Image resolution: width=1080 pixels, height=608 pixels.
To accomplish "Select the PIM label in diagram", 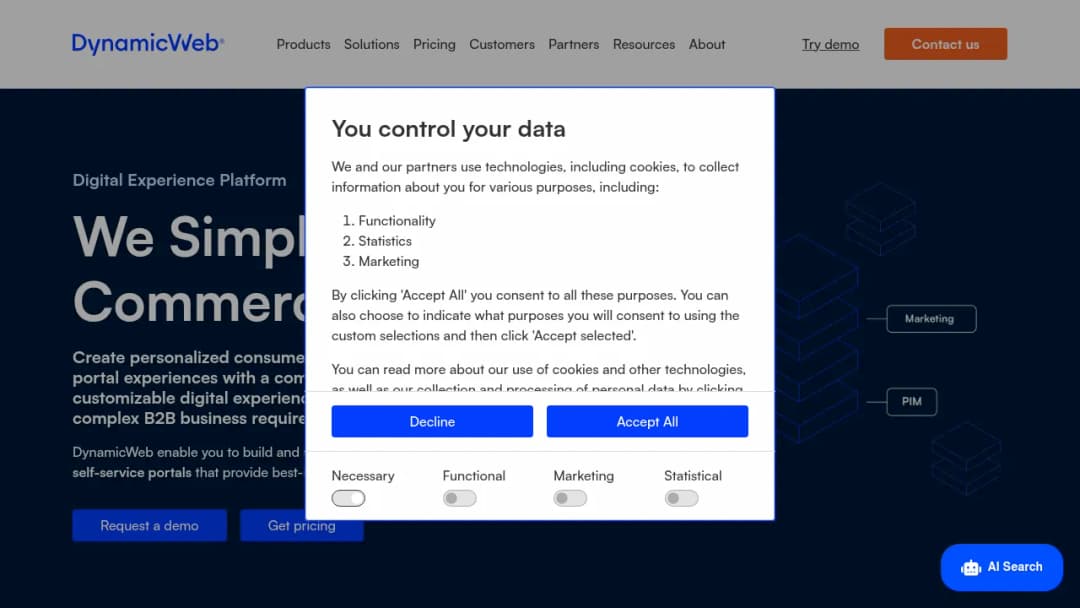I will 911,401.
